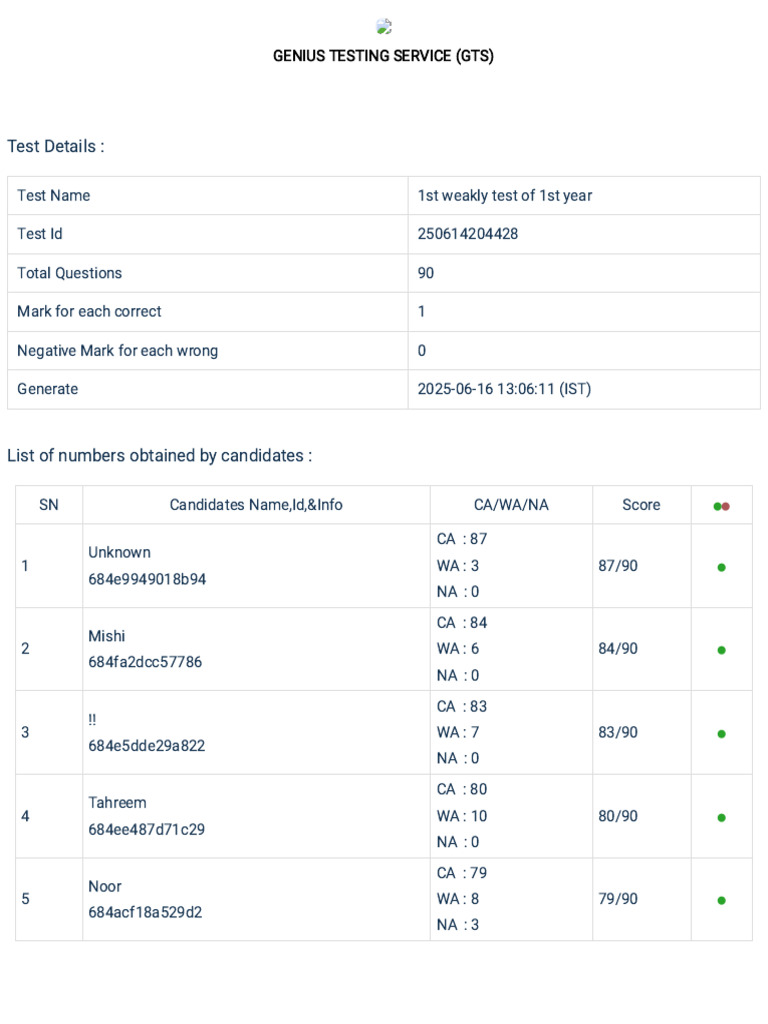Click 'WA : 10' in Tahreem's row
Image resolution: width=768 pixels, height=1024 pixels.
click(462, 816)
